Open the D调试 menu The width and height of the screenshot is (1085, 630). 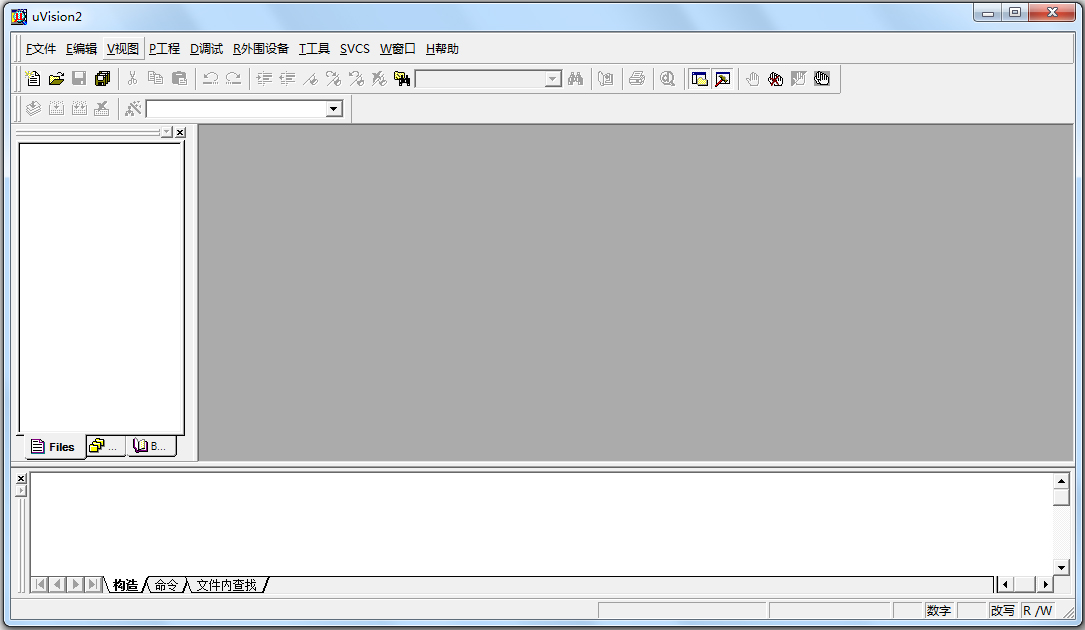click(206, 48)
